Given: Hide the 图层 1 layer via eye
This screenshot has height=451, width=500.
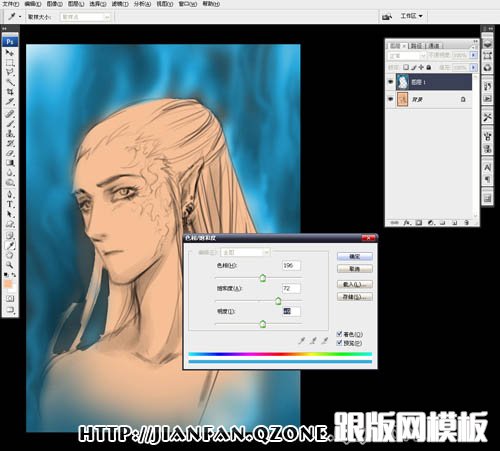Looking at the screenshot, I should (x=391, y=82).
